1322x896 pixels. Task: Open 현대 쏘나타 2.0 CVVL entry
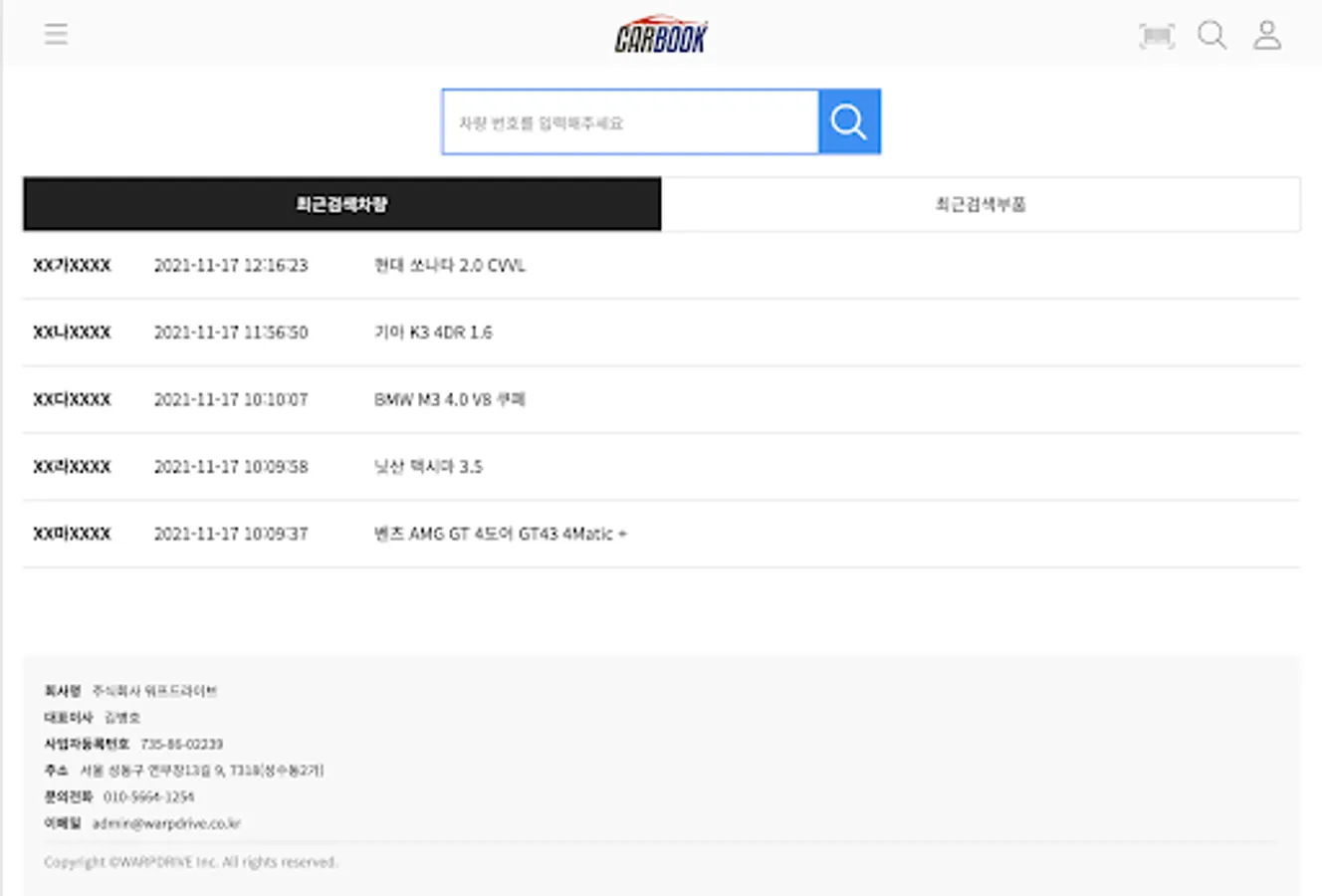(450, 266)
